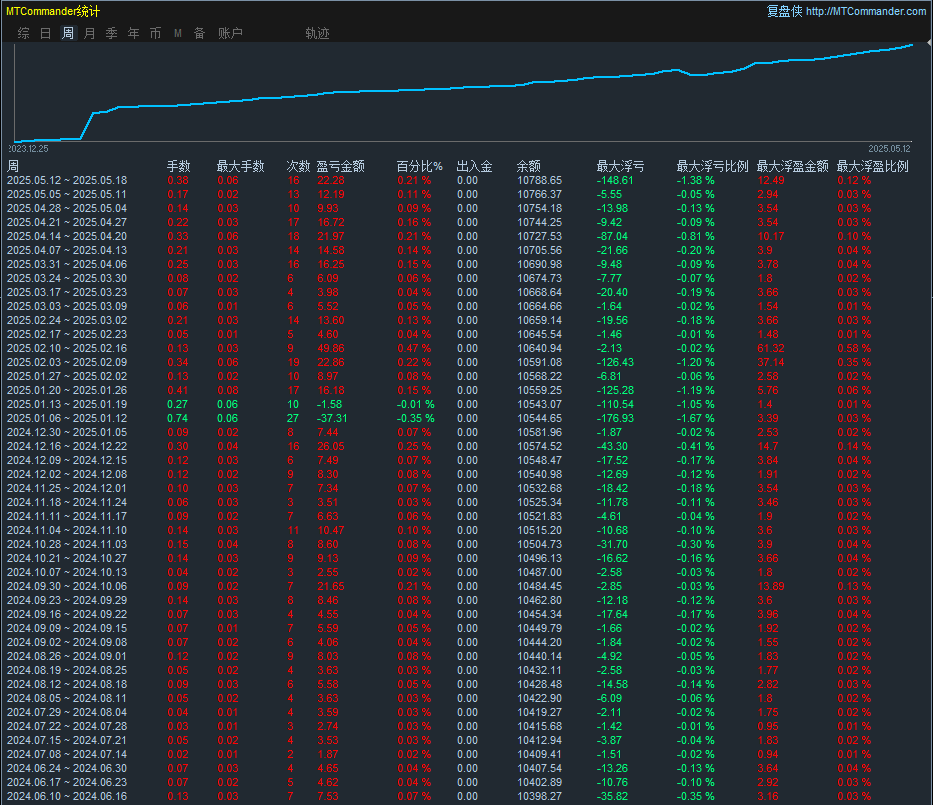
Task: Open the 备 notes tab
Action: tap(199, 33)
